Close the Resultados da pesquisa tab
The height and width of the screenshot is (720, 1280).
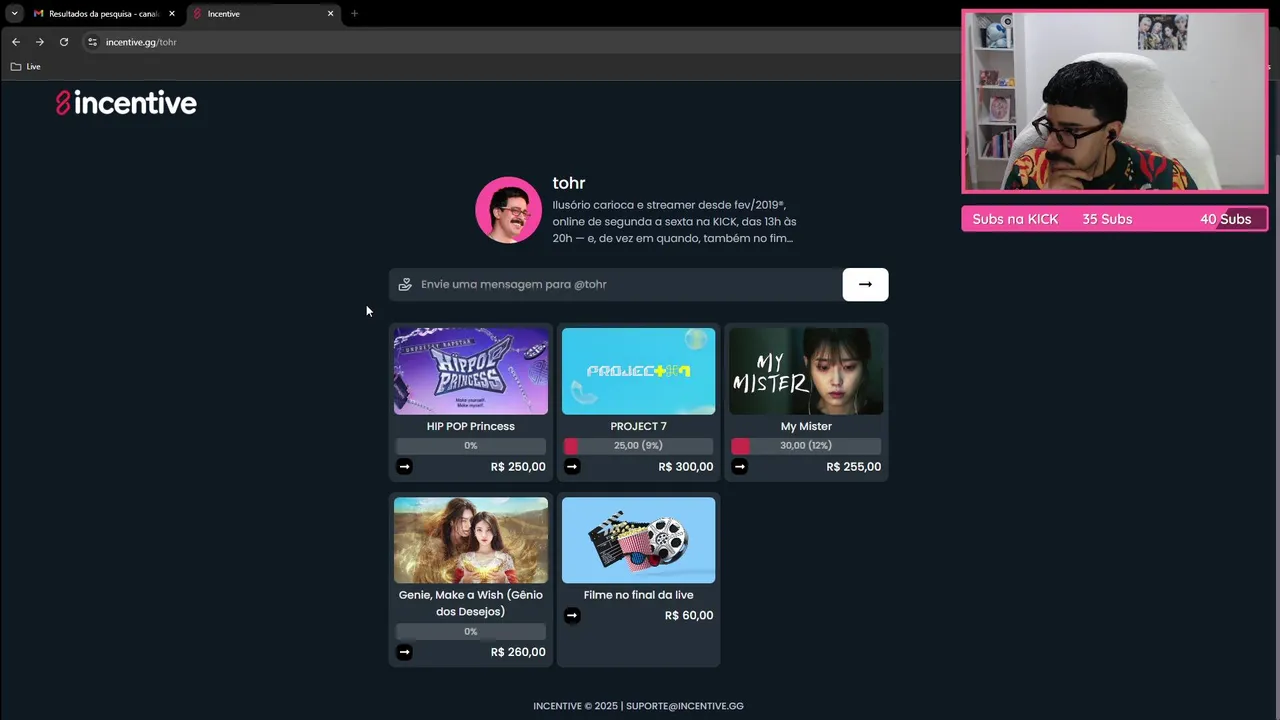tap(172, 14)
